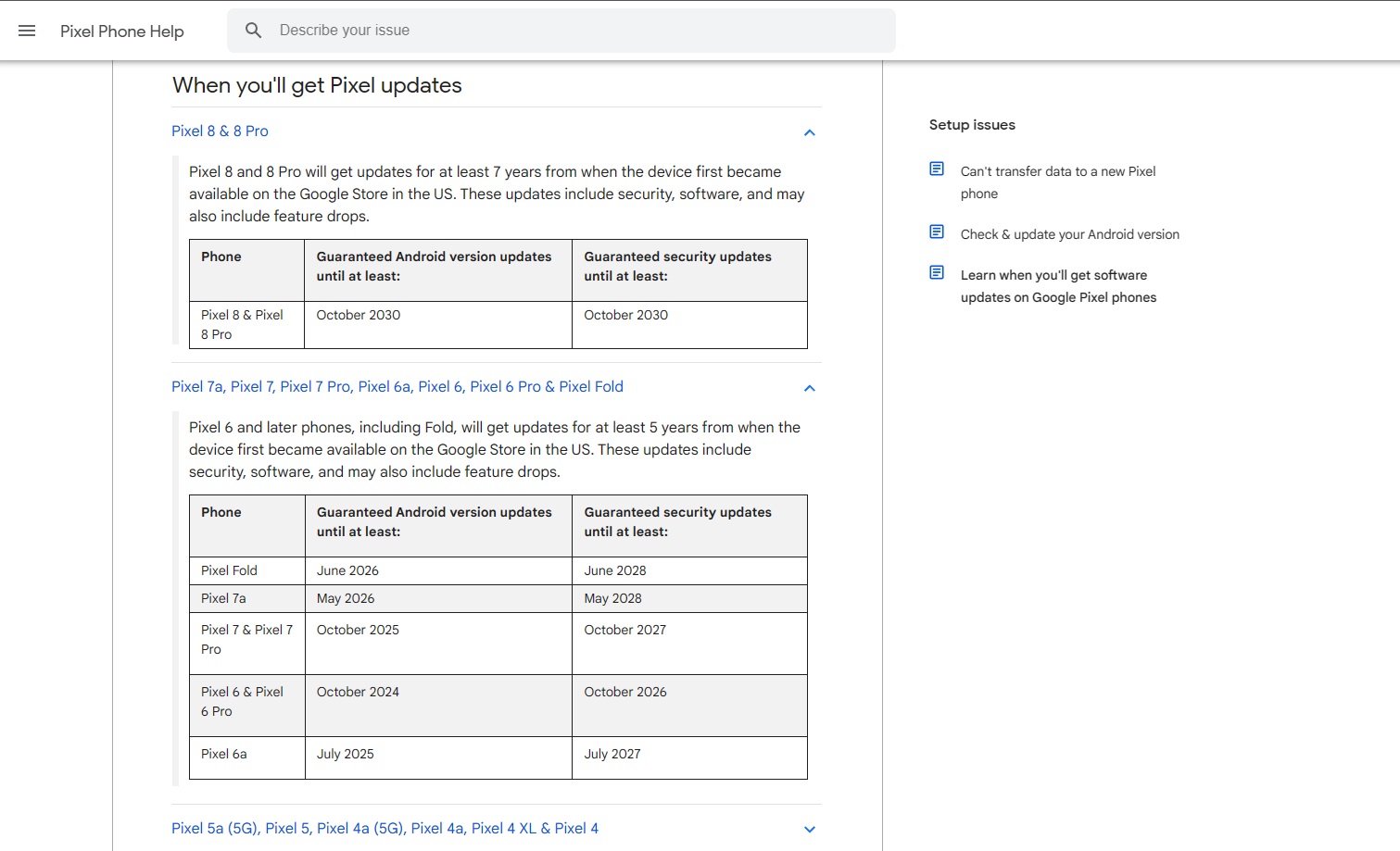Open Can't transfer data to a new Pixel phone
This screenshot has width=1400, height=851.
point(1058,182)
